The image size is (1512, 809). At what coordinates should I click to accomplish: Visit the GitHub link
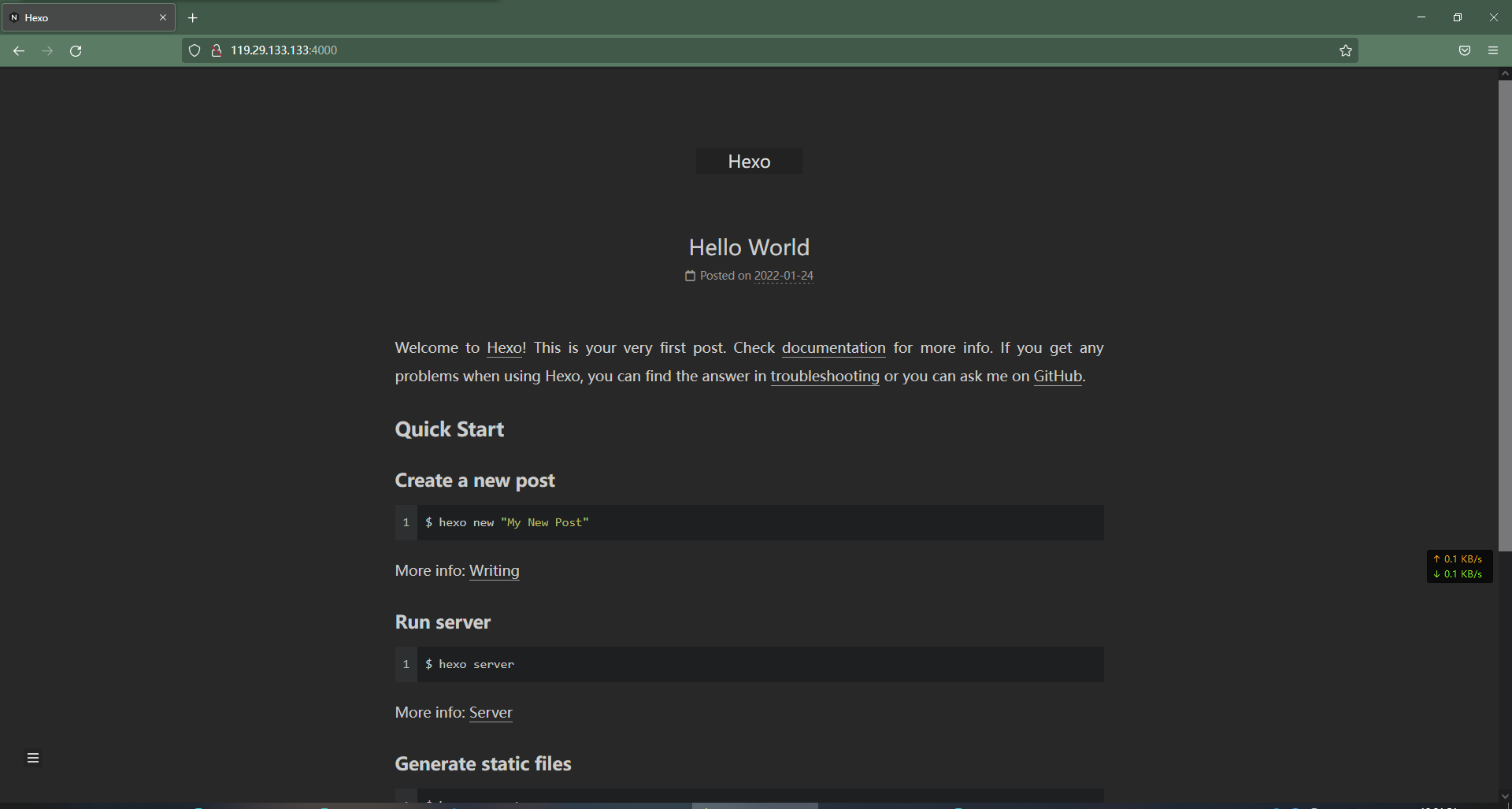coord(1058,376)
